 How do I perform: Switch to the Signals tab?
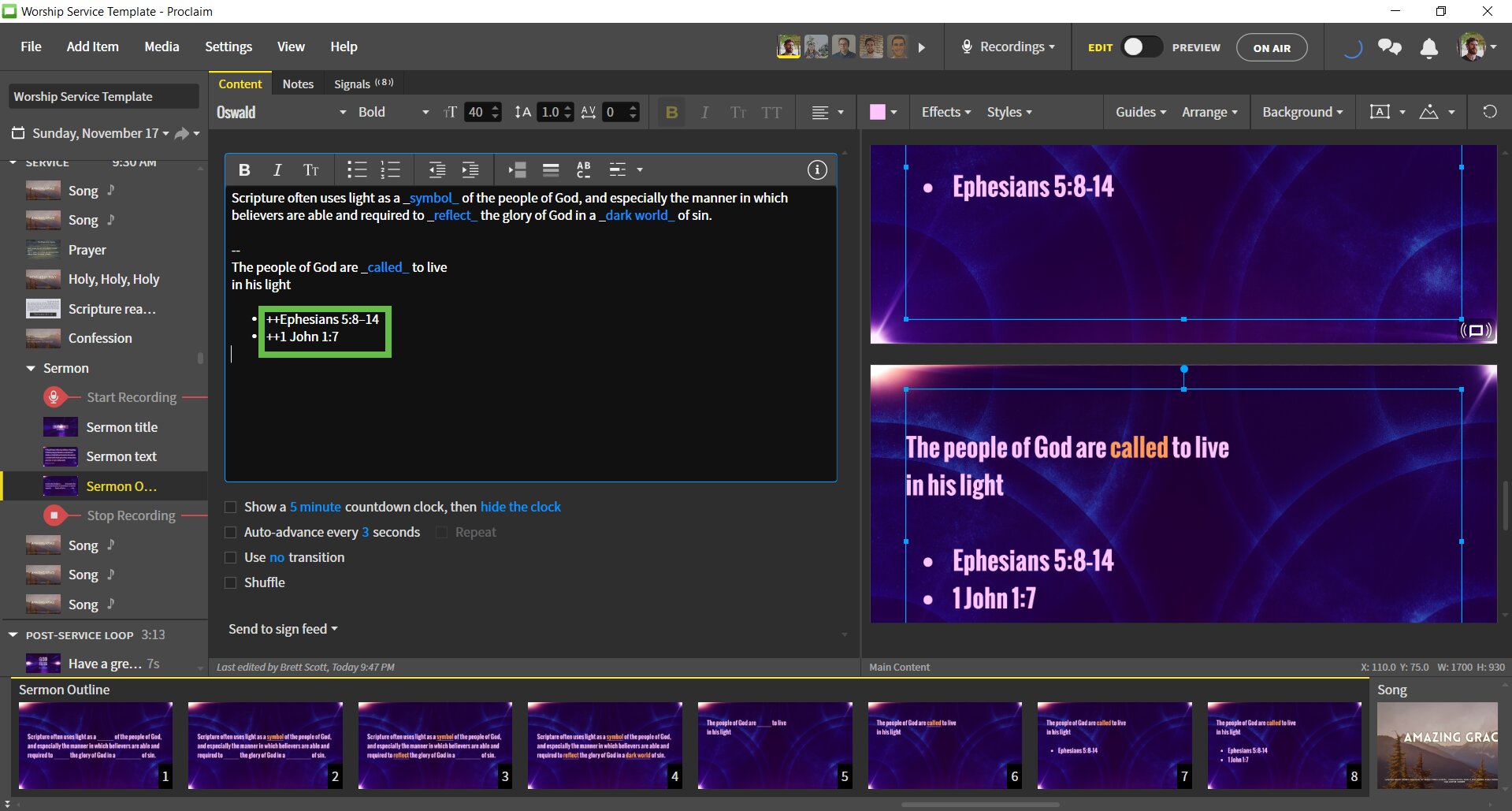point(363,84)
